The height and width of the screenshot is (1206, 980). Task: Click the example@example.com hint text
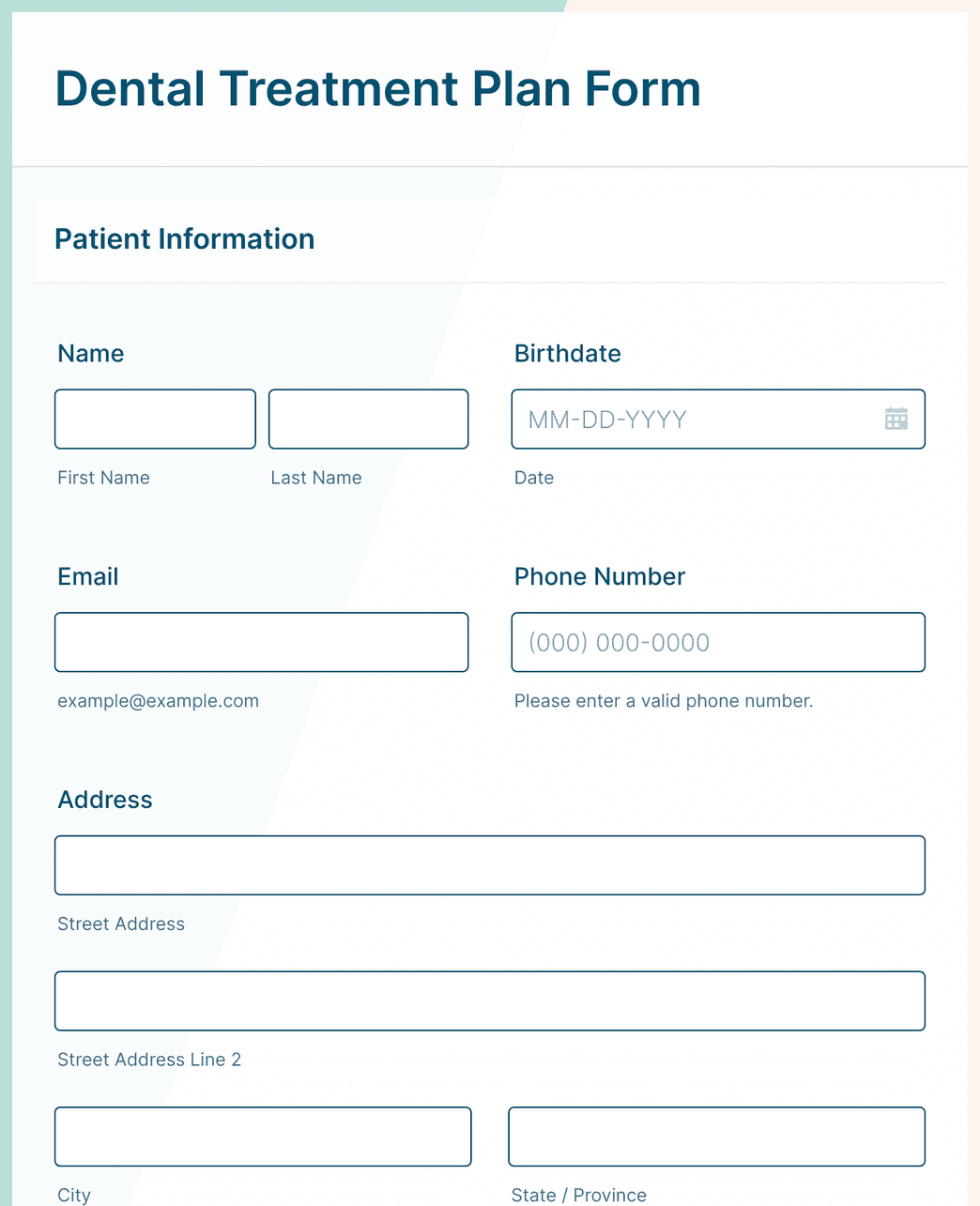point(158,701)
